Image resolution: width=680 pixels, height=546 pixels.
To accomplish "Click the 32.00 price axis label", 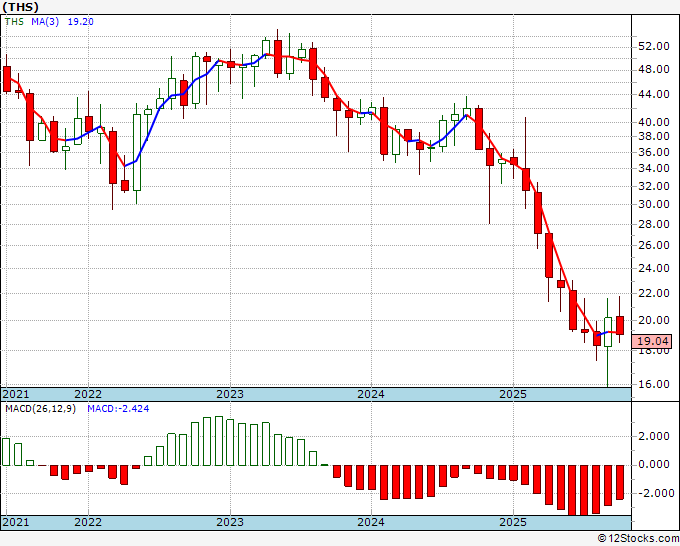I will [x=653, y=186].
